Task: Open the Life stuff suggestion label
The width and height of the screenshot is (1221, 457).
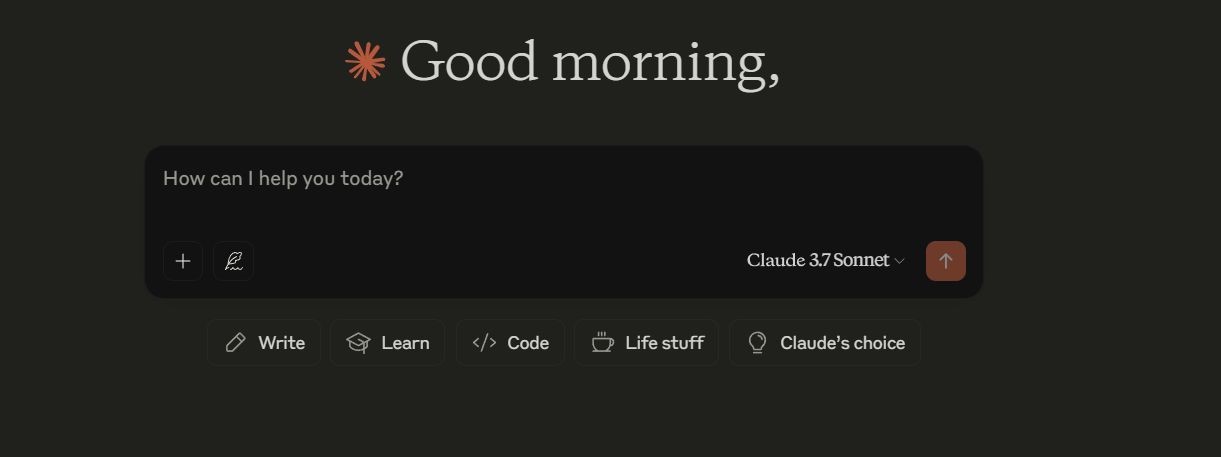Action: [664, 343]
